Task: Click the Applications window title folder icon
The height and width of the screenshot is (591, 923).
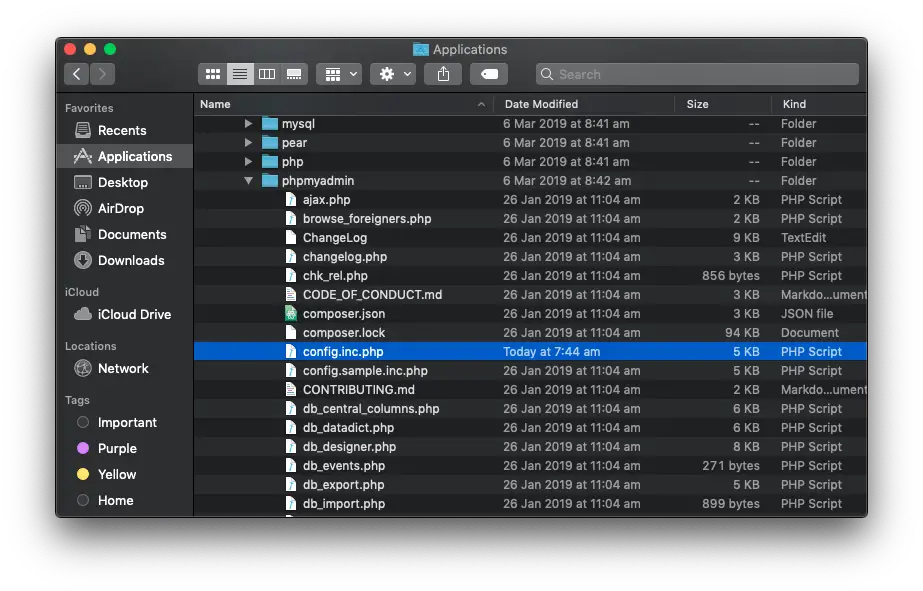Action: pyautogui.click(x=420, y=49)
